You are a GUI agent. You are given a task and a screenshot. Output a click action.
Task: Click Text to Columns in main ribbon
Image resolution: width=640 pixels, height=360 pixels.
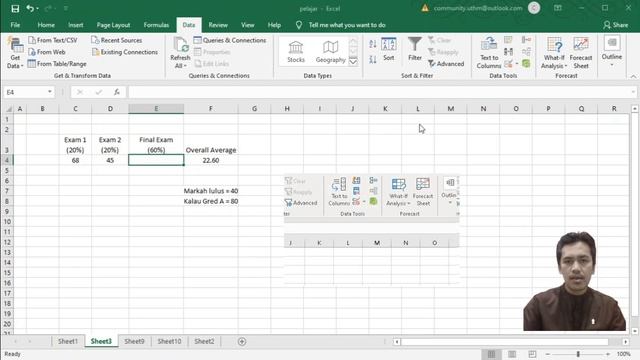point(489,53)
